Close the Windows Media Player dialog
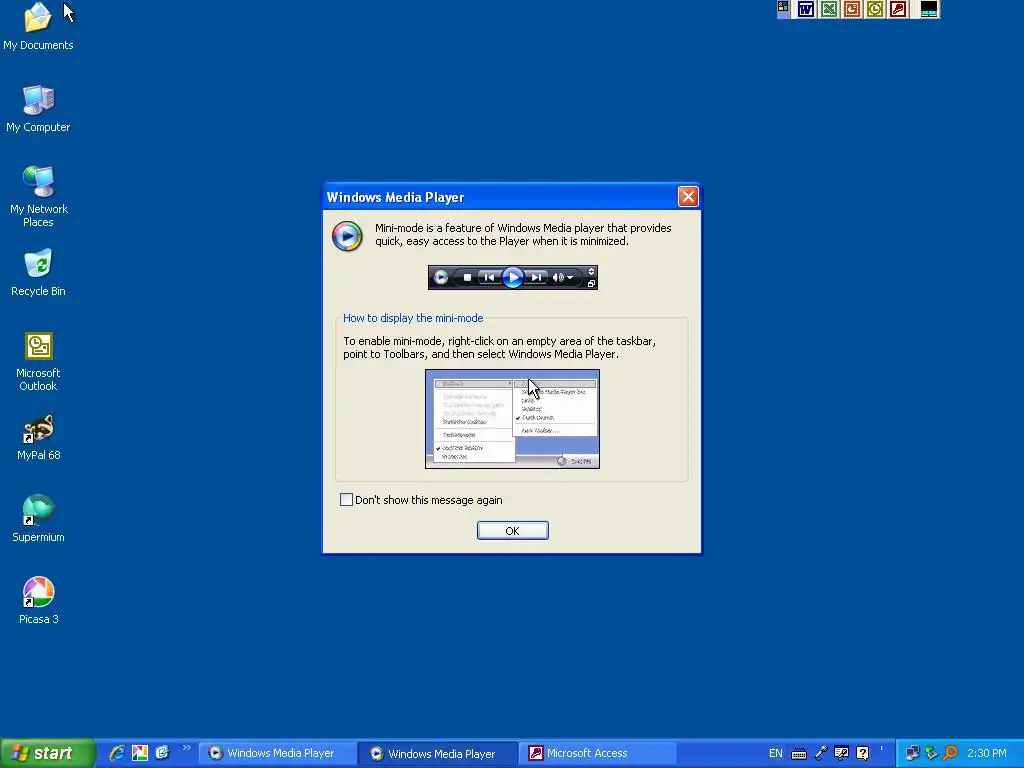The width and height of the screenshot is (1024, 768). (x=688, y=197)
